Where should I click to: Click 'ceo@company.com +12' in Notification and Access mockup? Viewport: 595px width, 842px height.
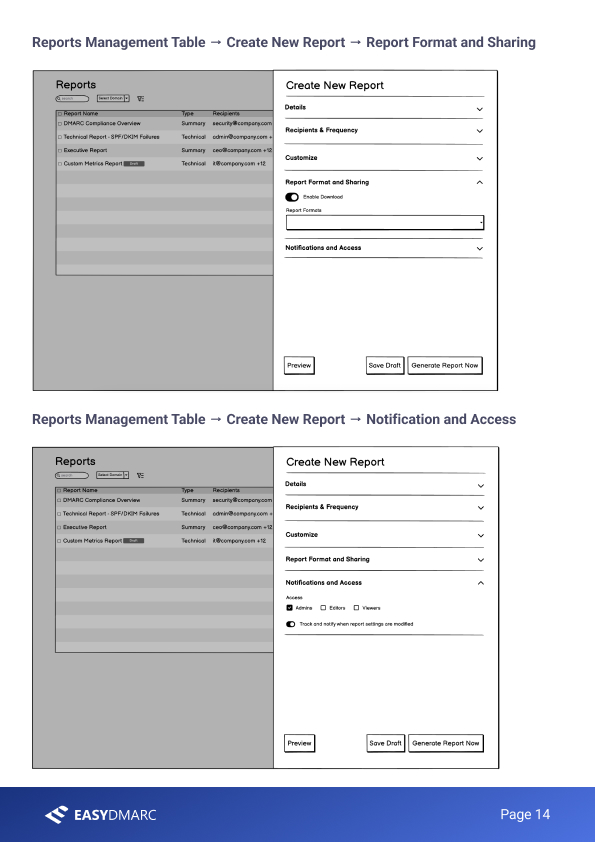click(242, 527)
